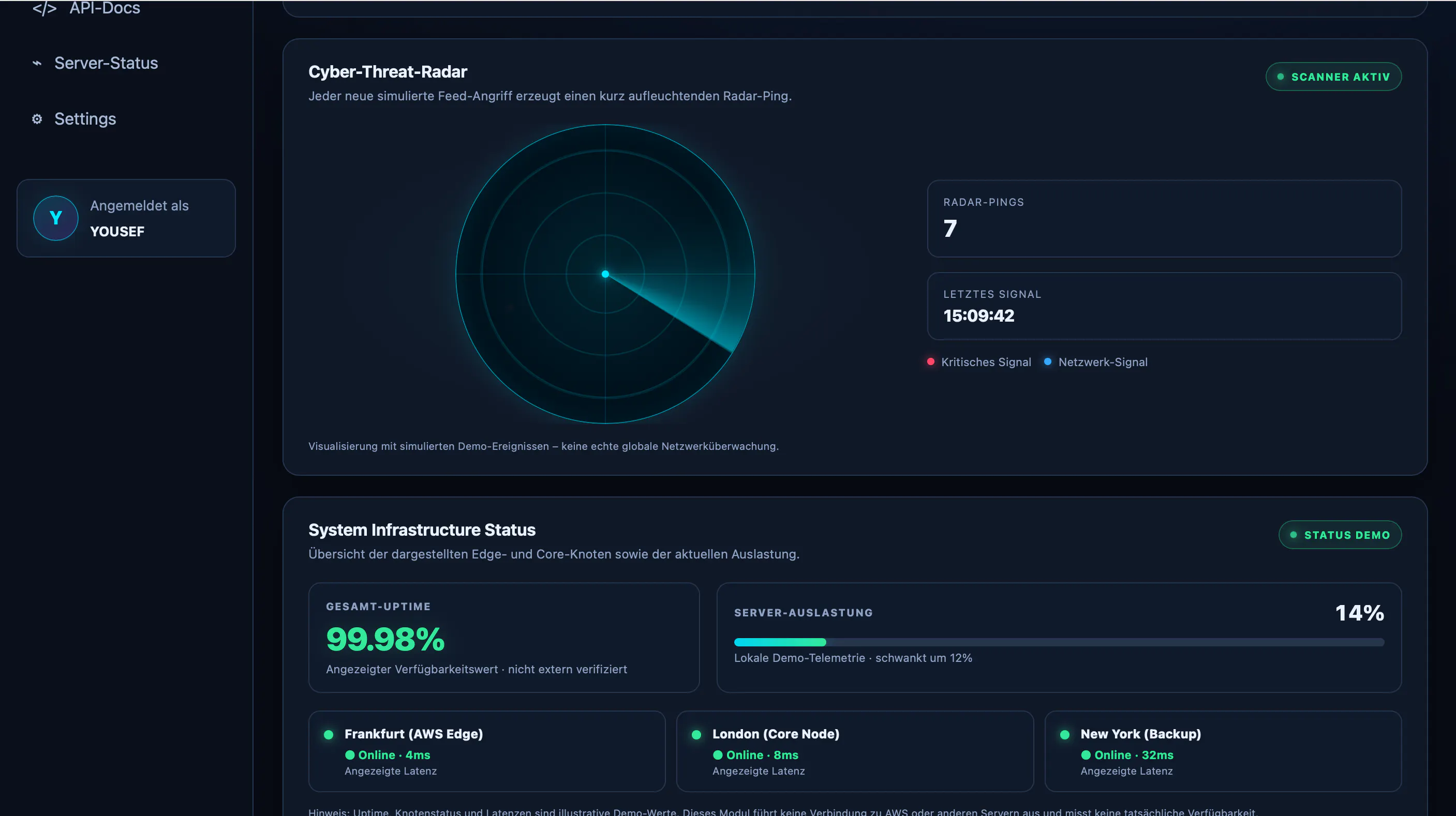Screen dimensions: 1456x816
Task: Click the Online · 32ms latency text
Action: [x=1127, y=755]
